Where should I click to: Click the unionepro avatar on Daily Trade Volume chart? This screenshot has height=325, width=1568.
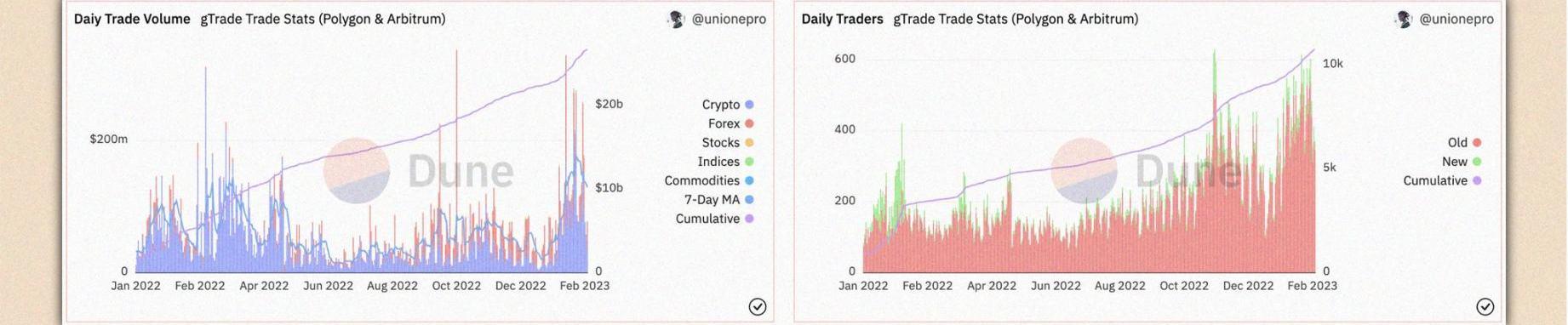click(676, 19)
